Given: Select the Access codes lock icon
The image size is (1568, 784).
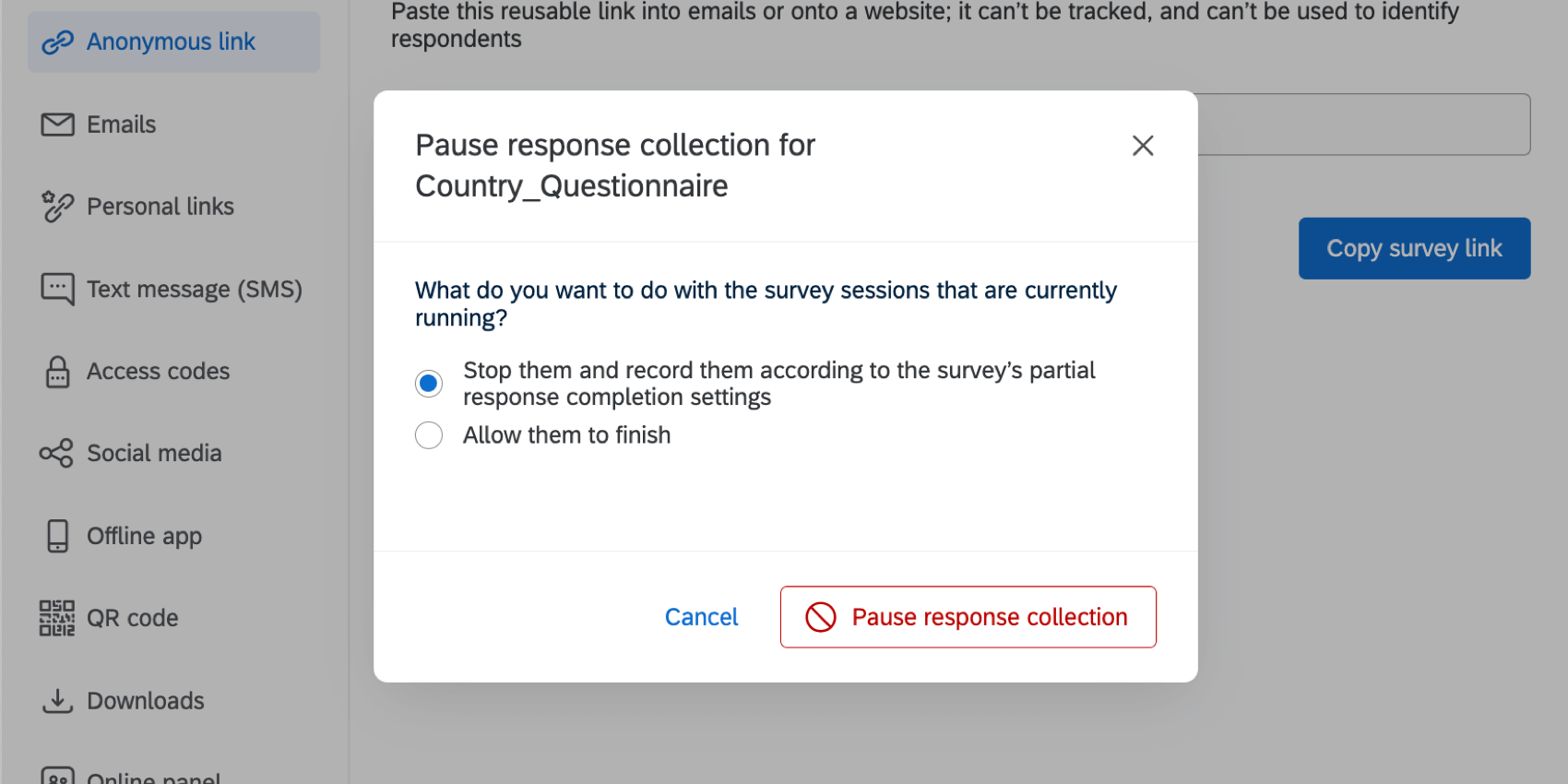Looking at the screenshot, I should [x=57, y=371].
